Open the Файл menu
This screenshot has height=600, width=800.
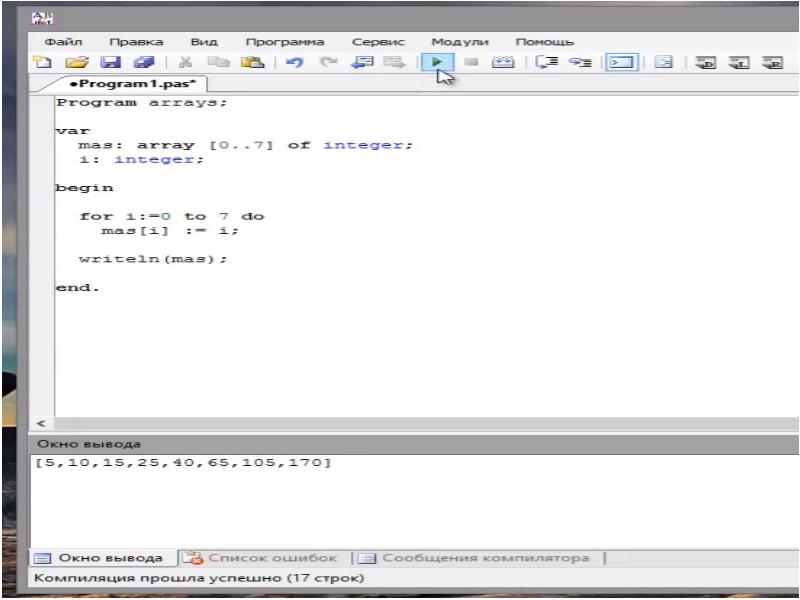pos(63,42)
